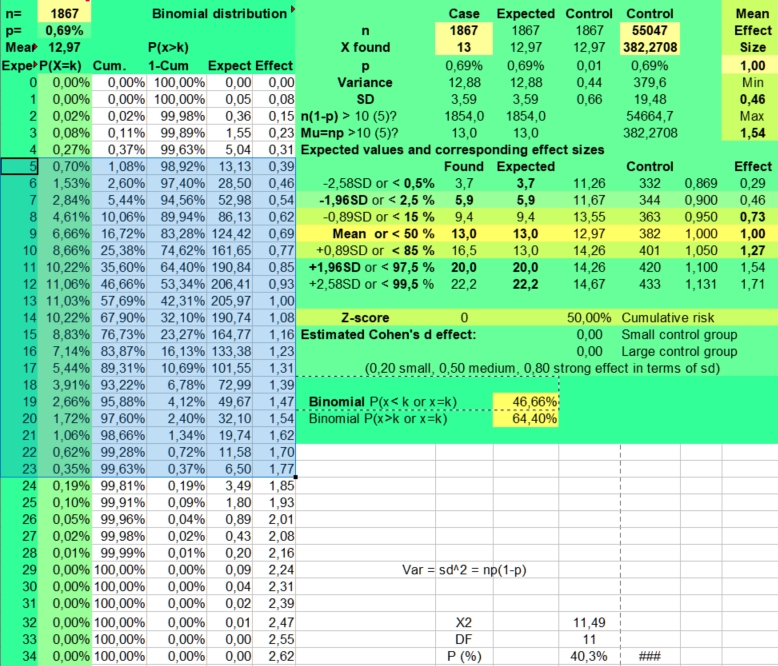Click the 'Z-score' label cell
Viewport: 778px width, 666px height.
pyautogui.click(x=365, y=318)
